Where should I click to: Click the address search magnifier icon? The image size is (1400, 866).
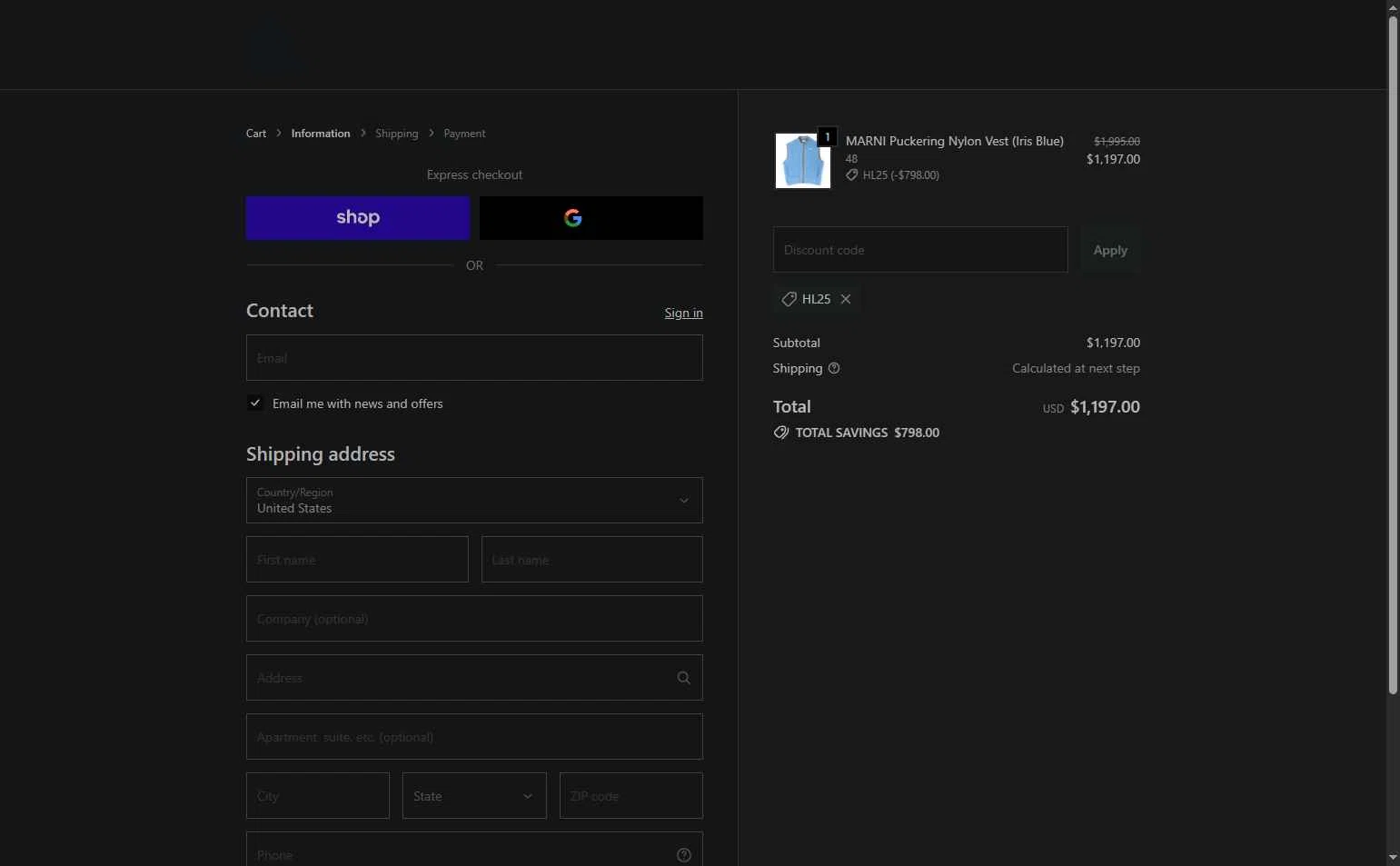click(684, 678)
